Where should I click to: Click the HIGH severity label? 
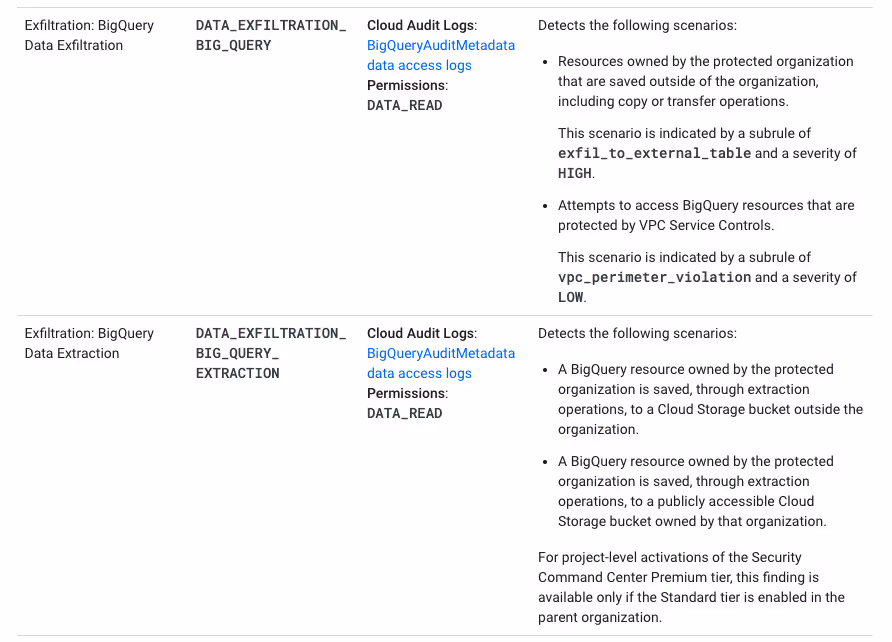(571, 173)
